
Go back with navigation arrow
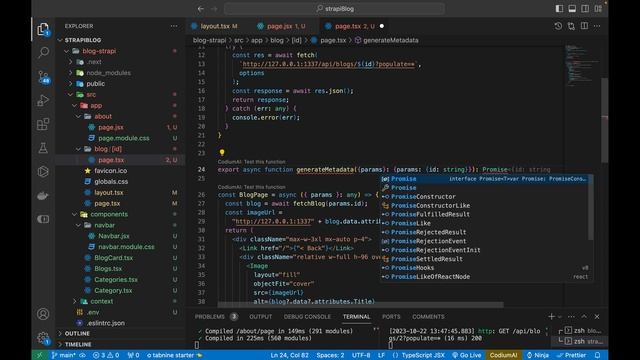click(200, 9)
